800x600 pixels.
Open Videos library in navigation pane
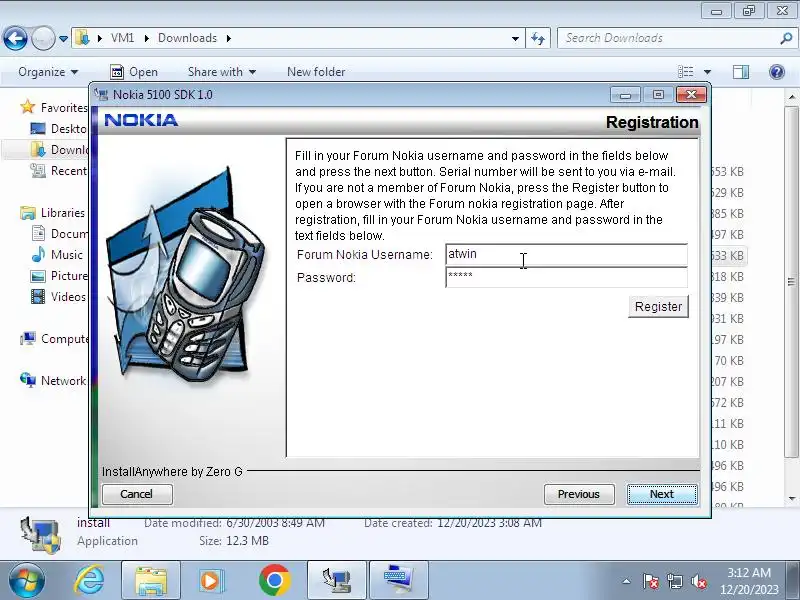coord(58,296)
